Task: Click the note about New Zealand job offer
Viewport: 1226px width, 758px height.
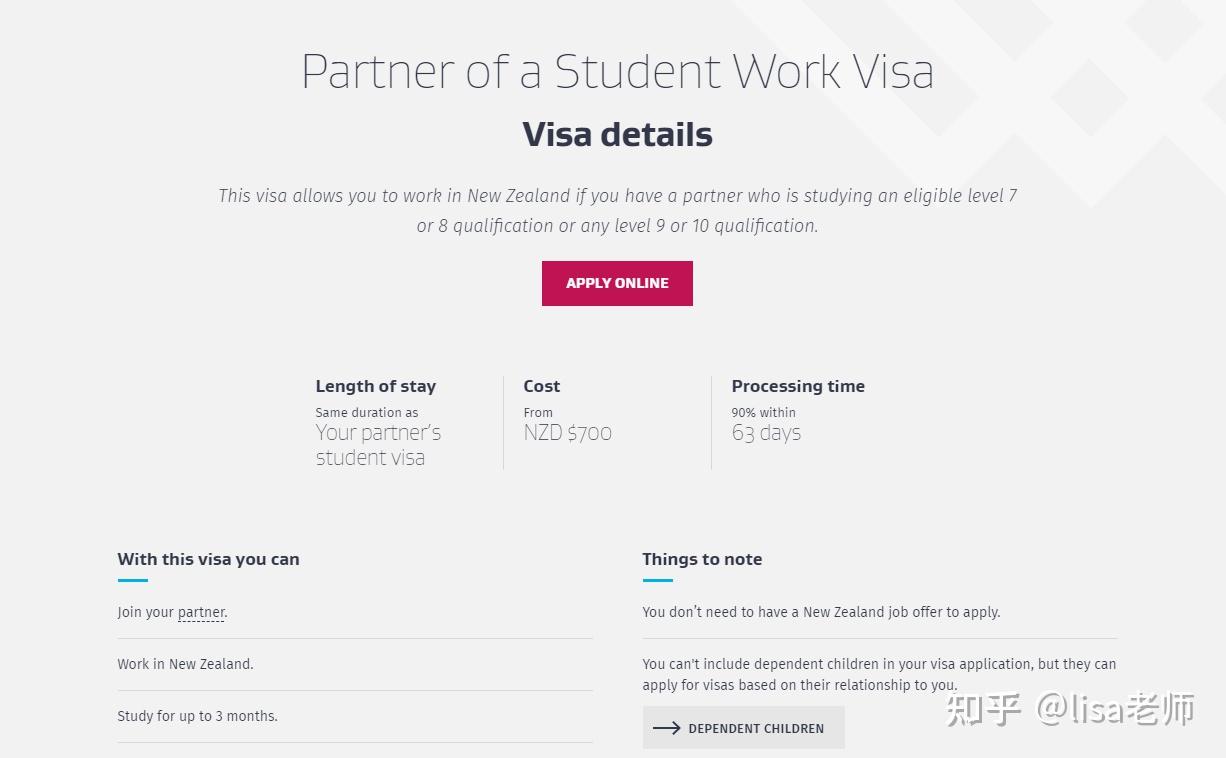Action: [821, 612]
